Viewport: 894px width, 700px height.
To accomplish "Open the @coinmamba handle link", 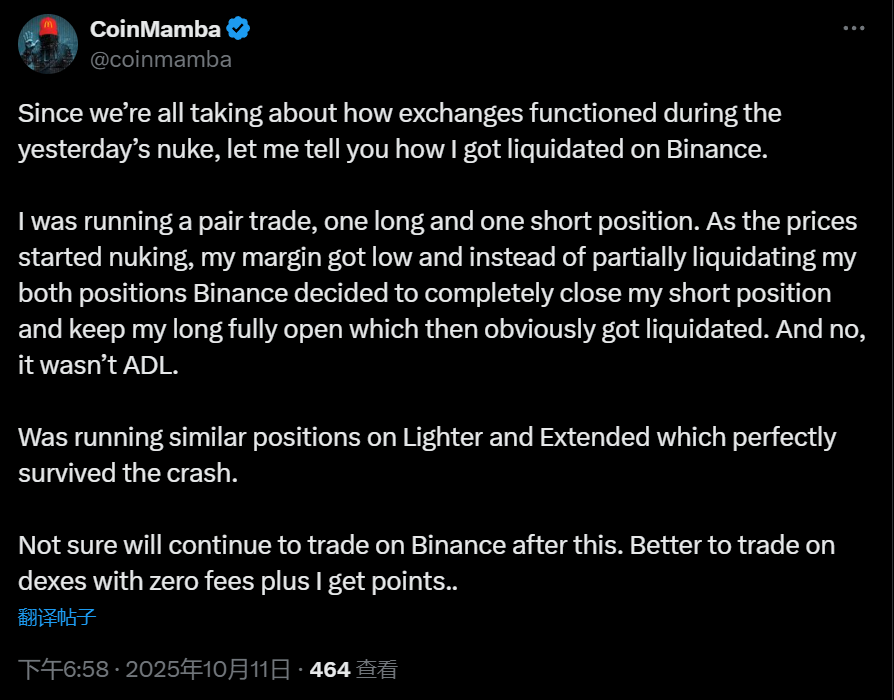I will [160, 59].
